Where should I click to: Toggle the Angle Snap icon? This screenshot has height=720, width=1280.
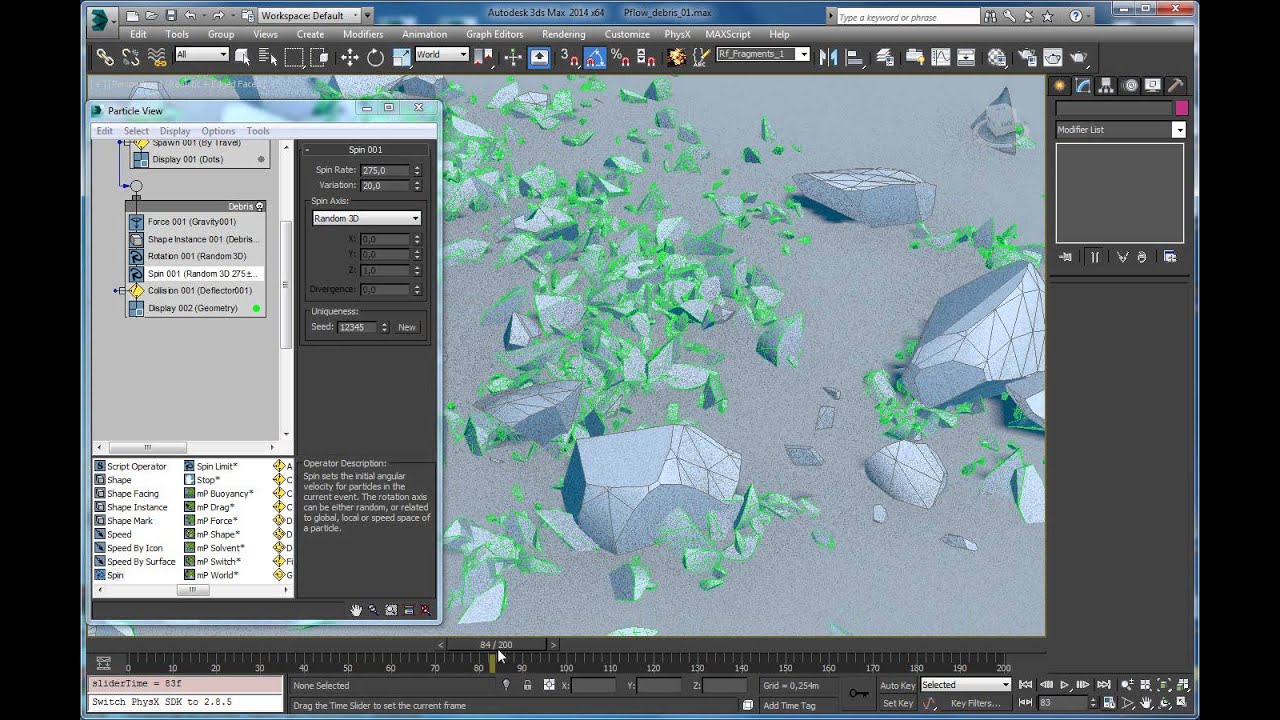coord(595,57)
